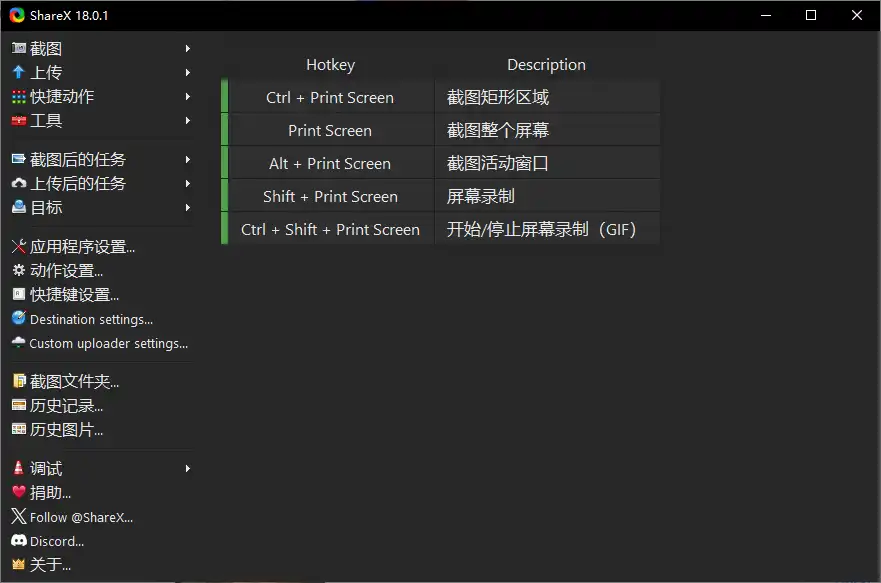Viewport: 881px width, 583px height.
Task: Expand the 快捷动作 submenu arrow
Action: [188, 97]
